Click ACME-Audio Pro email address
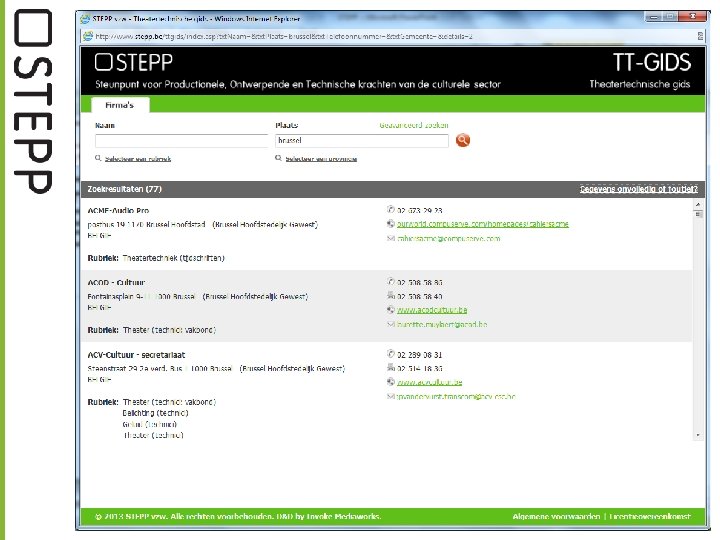Image resolution: width=720 pixels, height=540 pixels. click(449, 238)
